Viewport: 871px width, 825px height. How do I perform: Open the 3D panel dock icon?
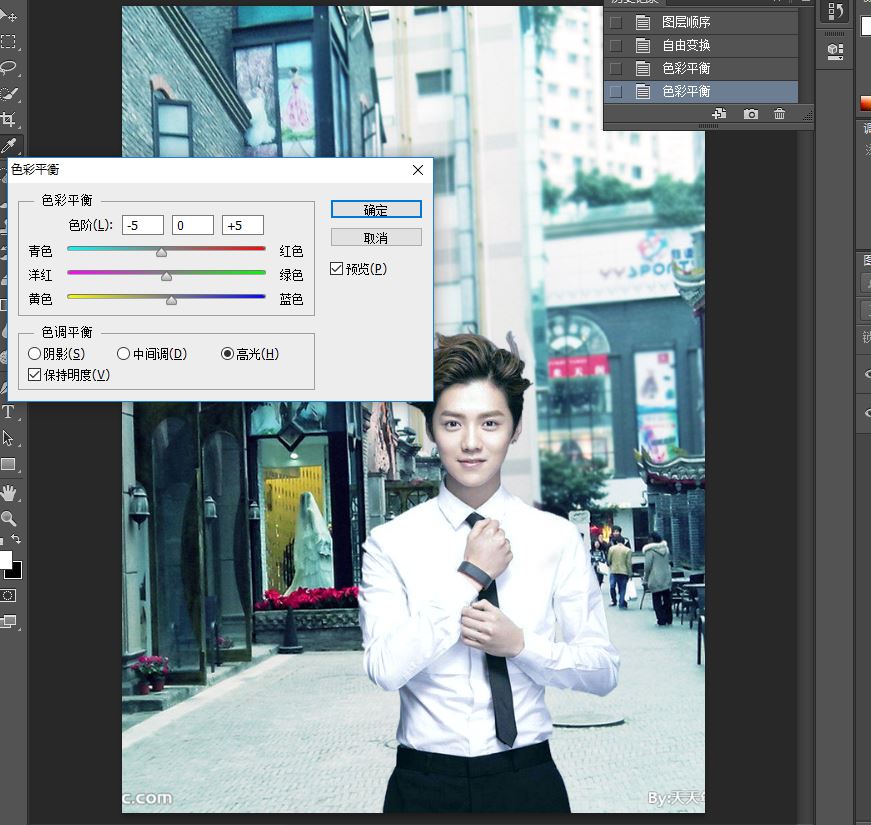click(835, 51)
